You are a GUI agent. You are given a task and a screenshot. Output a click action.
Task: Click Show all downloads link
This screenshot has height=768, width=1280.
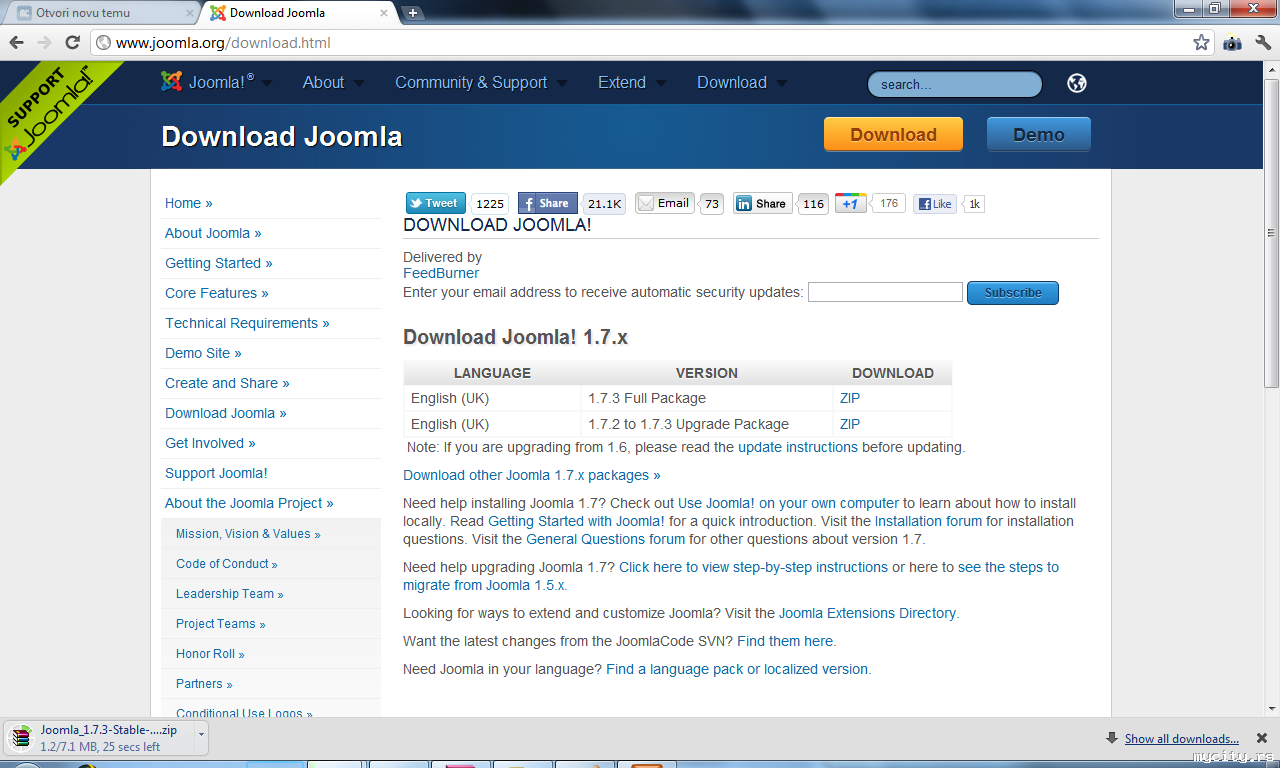1182,739
